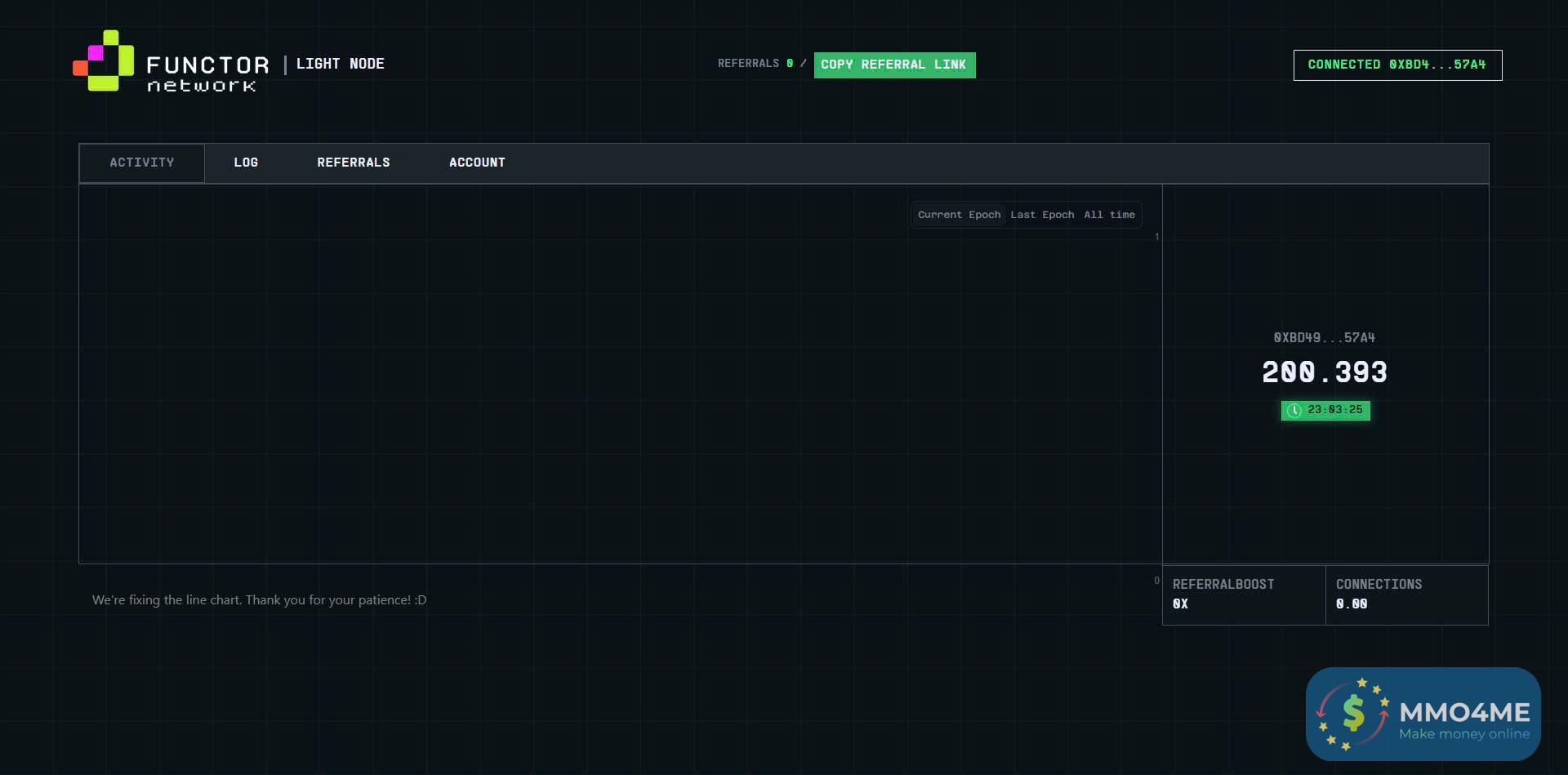Select the Current Epoch chart range
The image size is (1568, 775).
coord(959,215)
